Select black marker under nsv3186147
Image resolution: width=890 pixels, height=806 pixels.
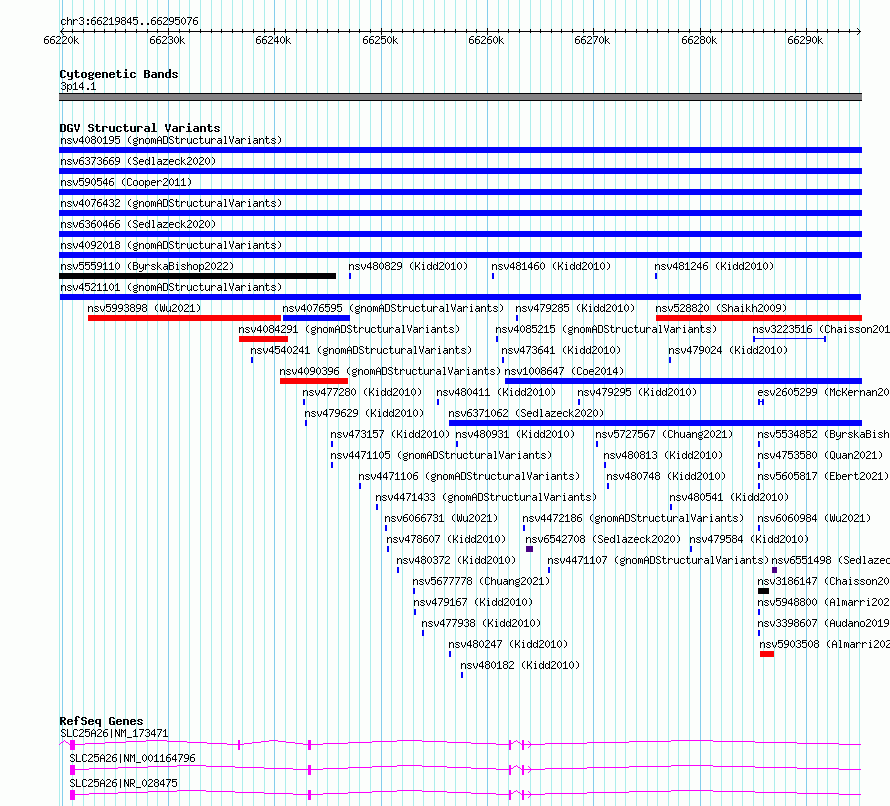click(763, 591)
